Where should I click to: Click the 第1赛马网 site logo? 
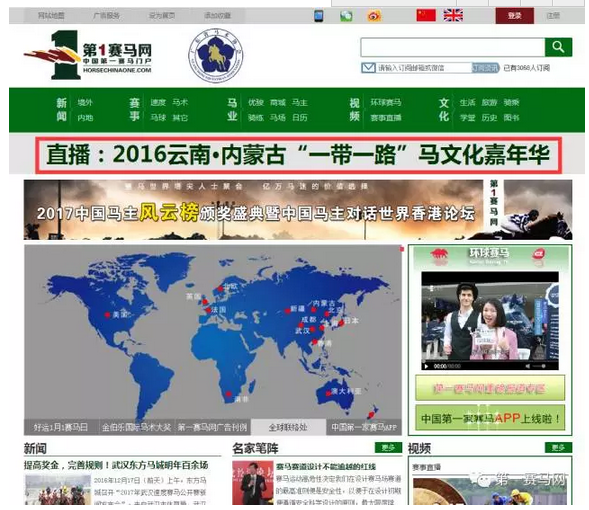coord(88,55)
